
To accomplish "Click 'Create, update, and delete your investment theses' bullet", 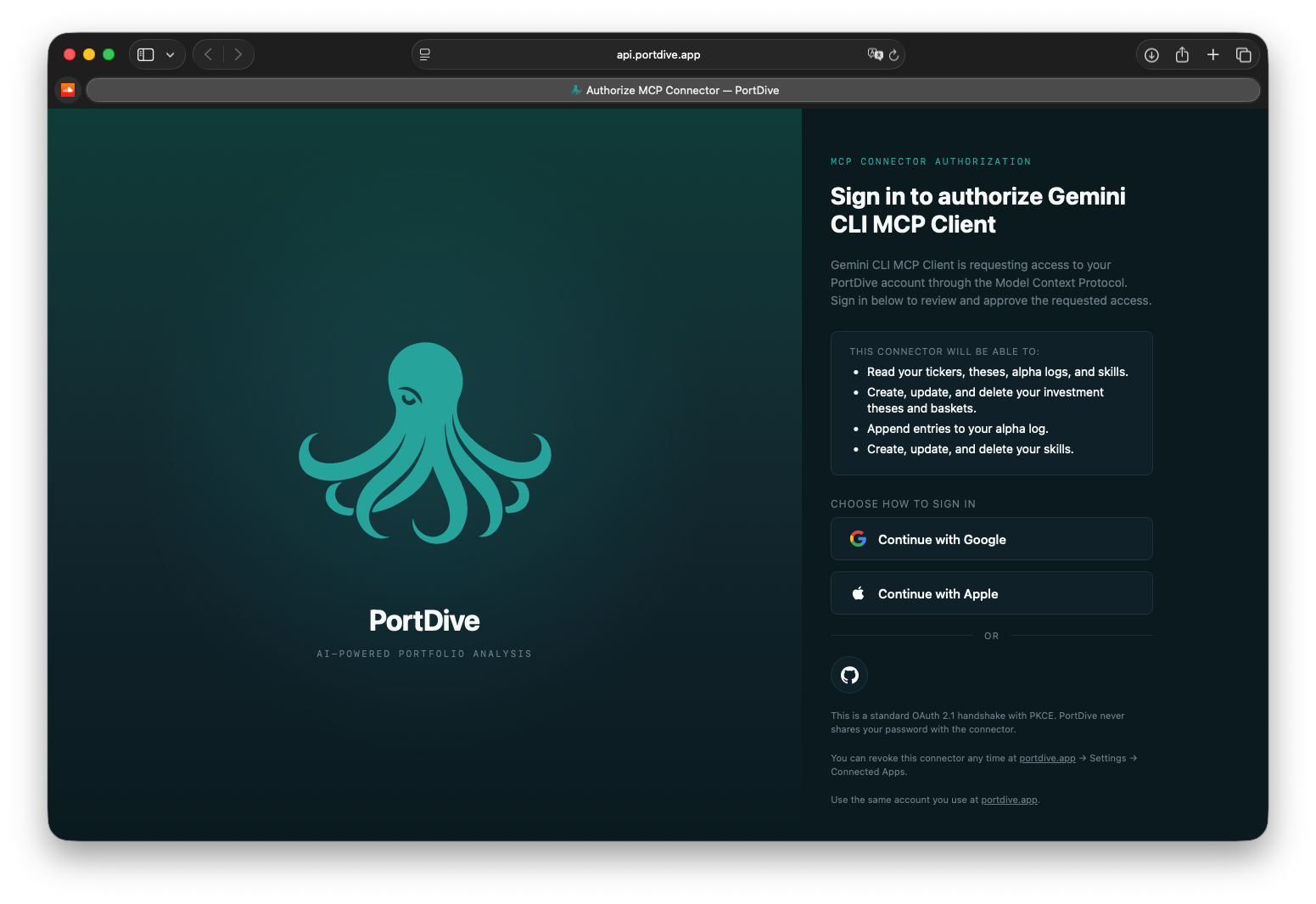I will point(985,400).
